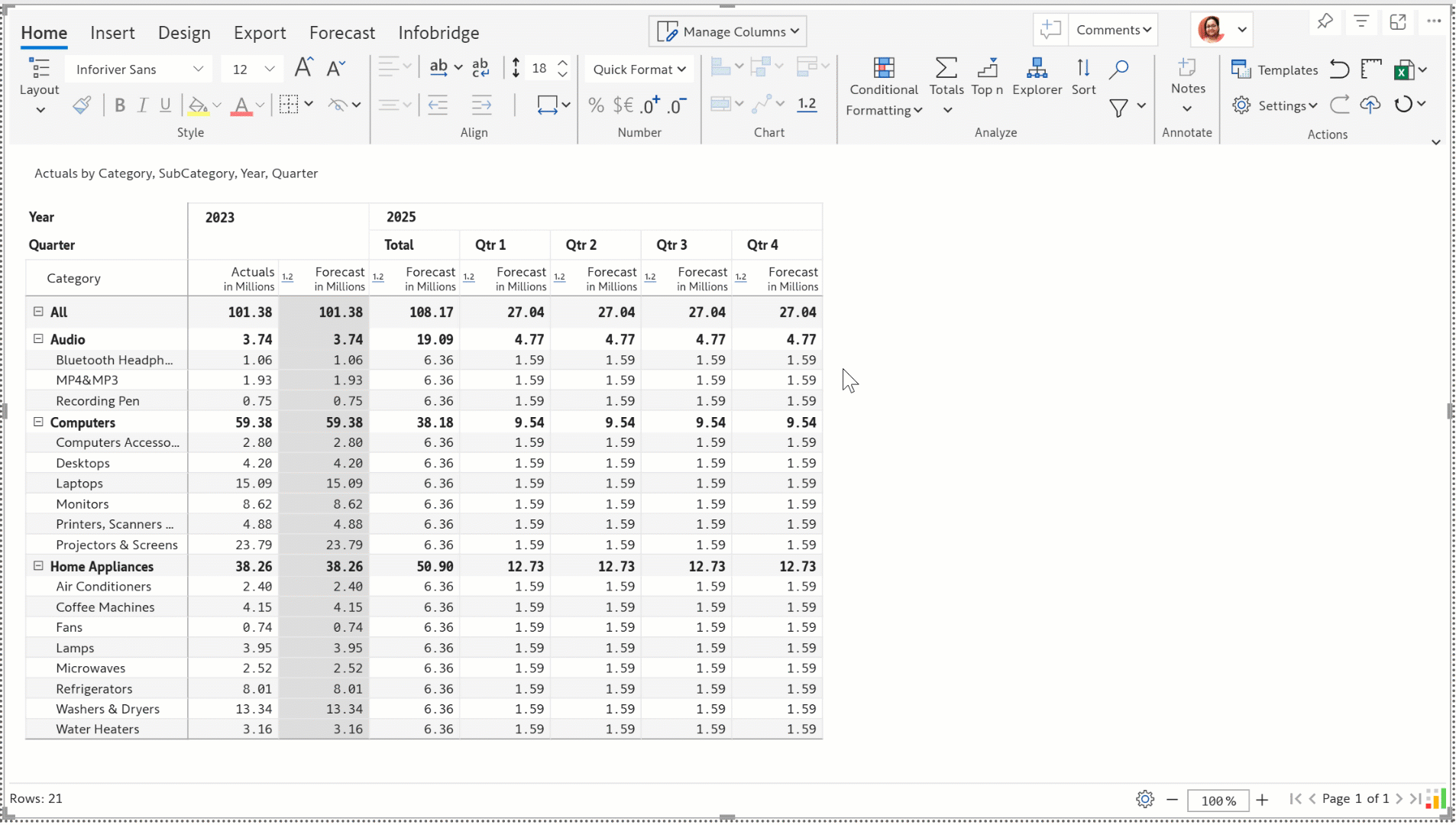Collapse the Audio category row

point(38,339)
